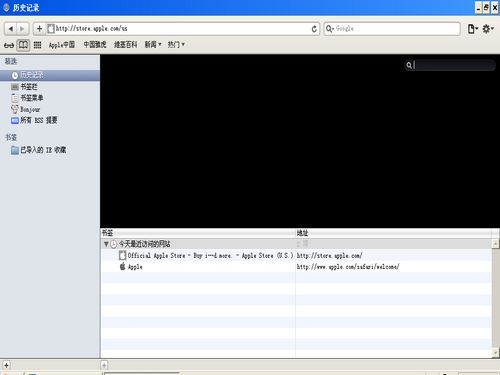Open the 维基百科 bookmark

(125, 45)
